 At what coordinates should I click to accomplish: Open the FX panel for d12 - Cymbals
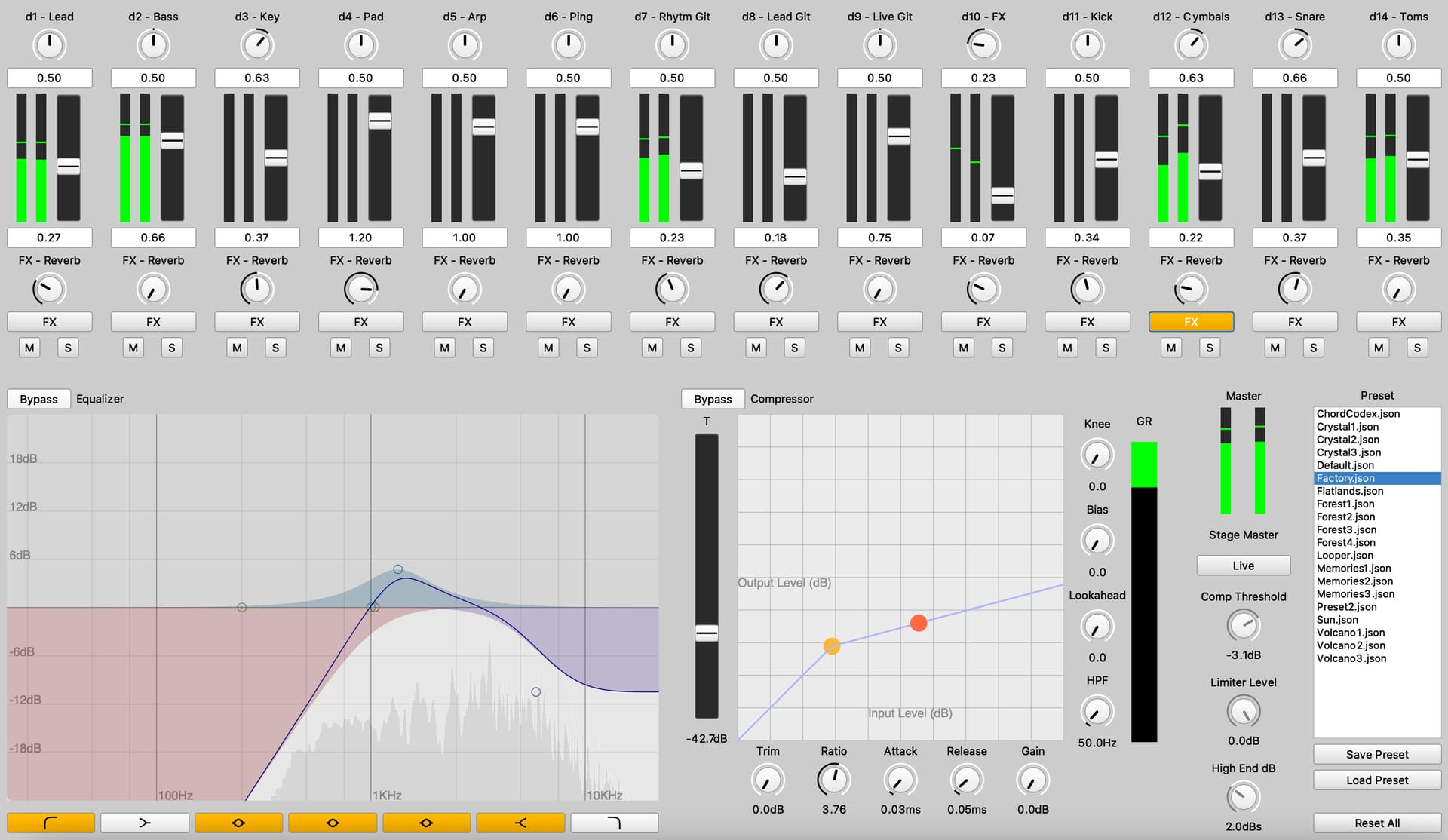tap(1191, 322)
